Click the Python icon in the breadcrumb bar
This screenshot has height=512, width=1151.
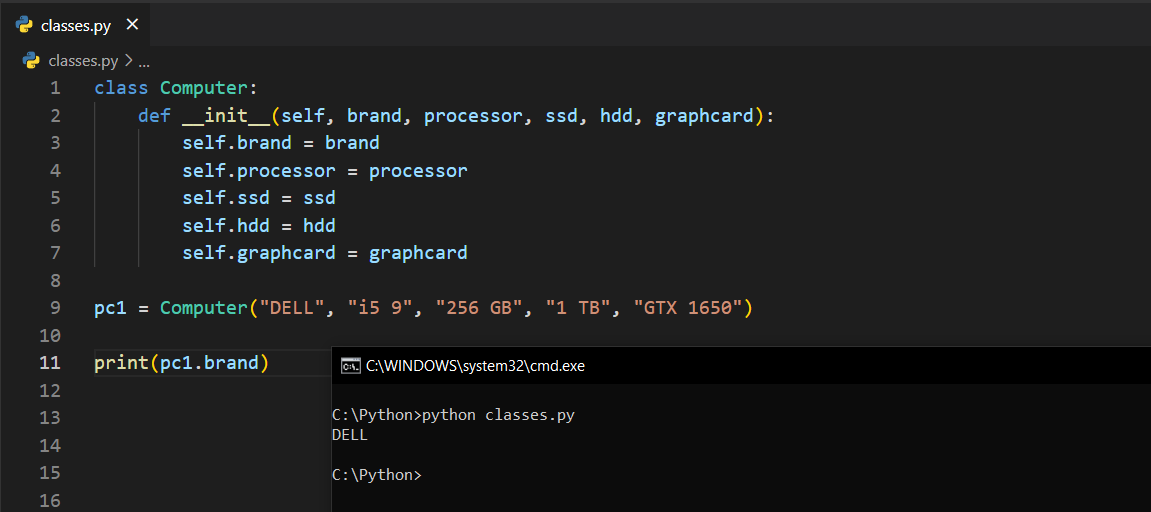pos(31,61)
